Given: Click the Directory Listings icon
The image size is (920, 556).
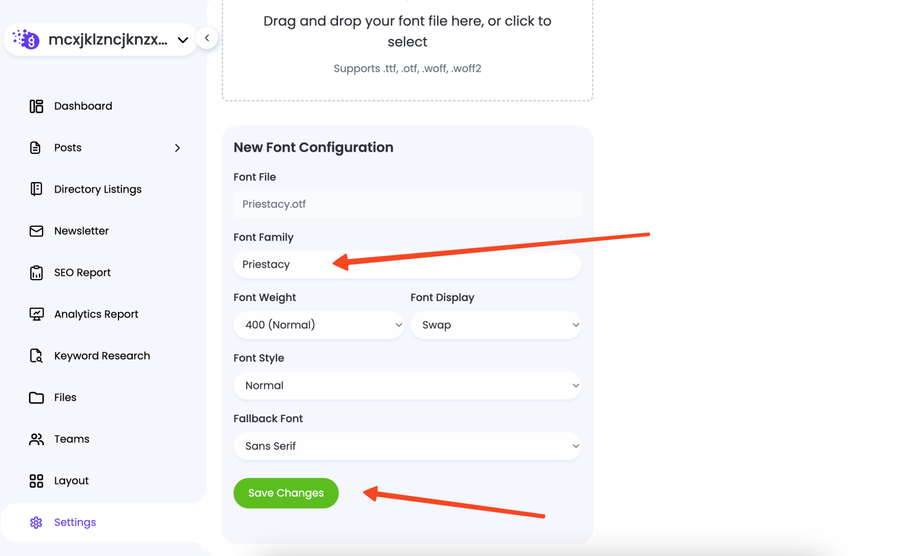Looking at the screenshot, I should click(x=36, y=189).
